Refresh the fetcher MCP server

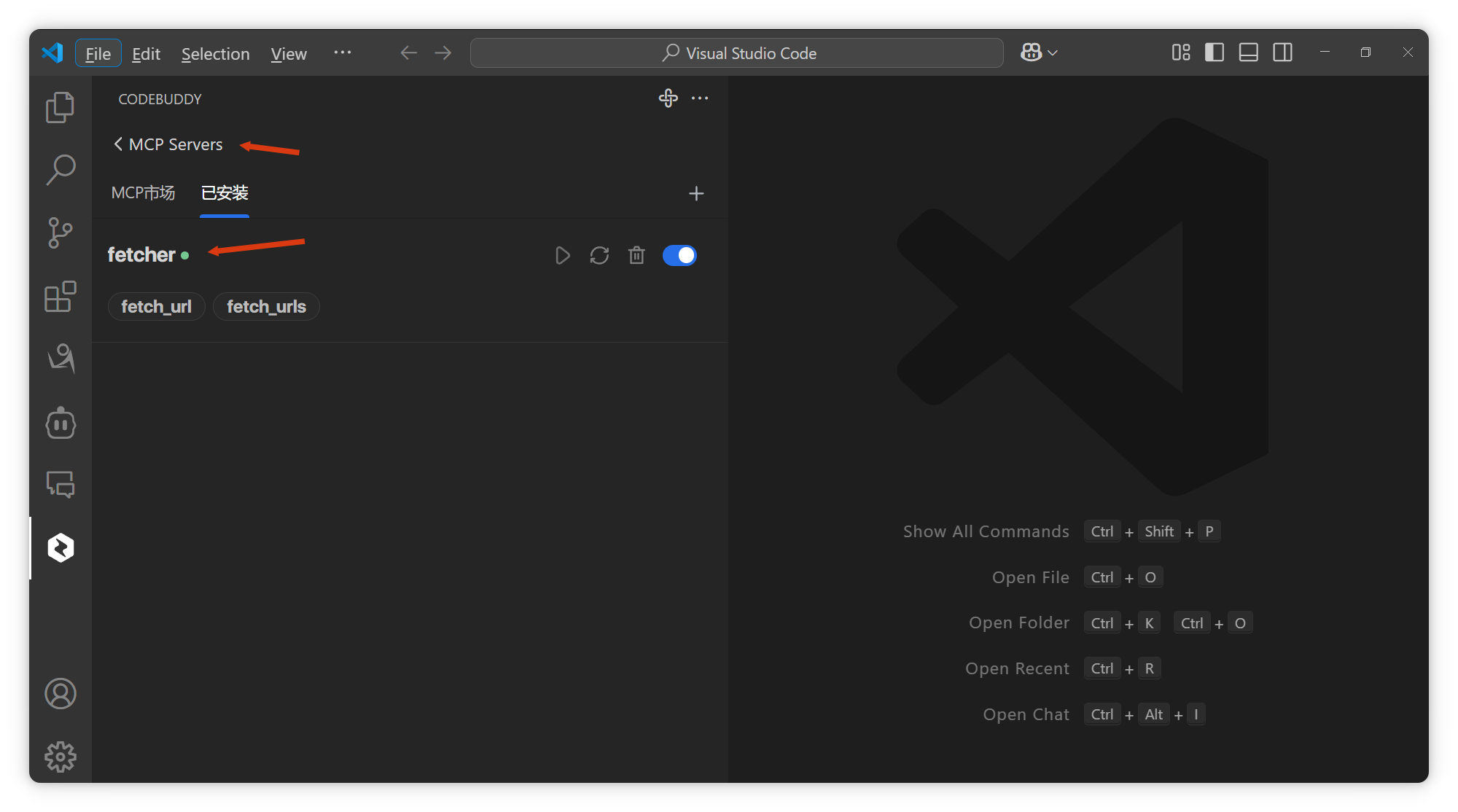599,255
